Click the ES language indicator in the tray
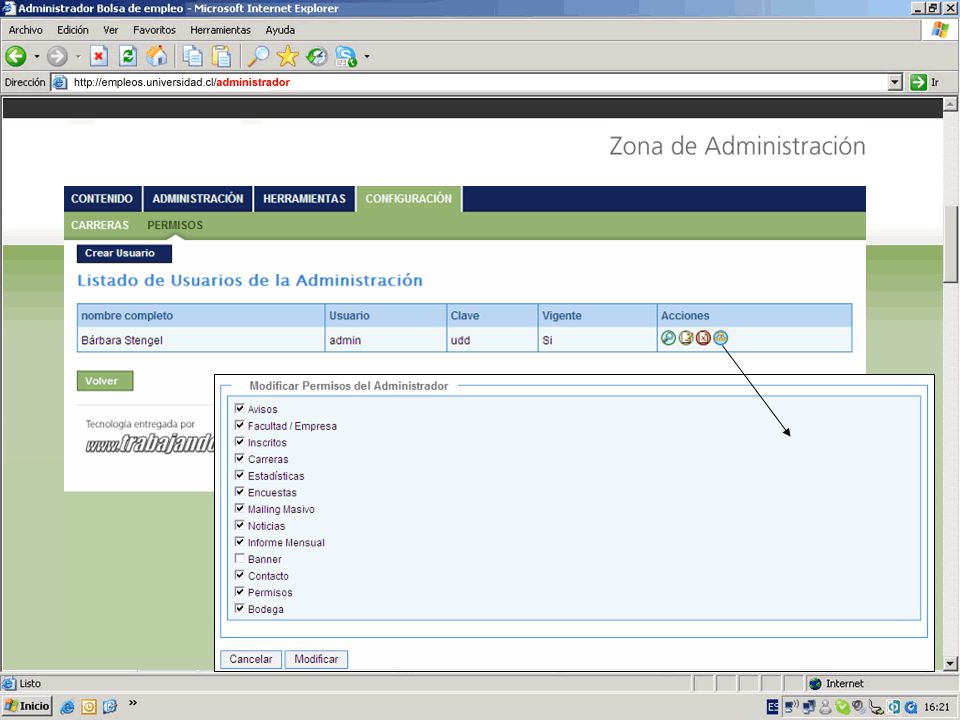The height and width of the screenshot is (720, 960). coord(773,707)
